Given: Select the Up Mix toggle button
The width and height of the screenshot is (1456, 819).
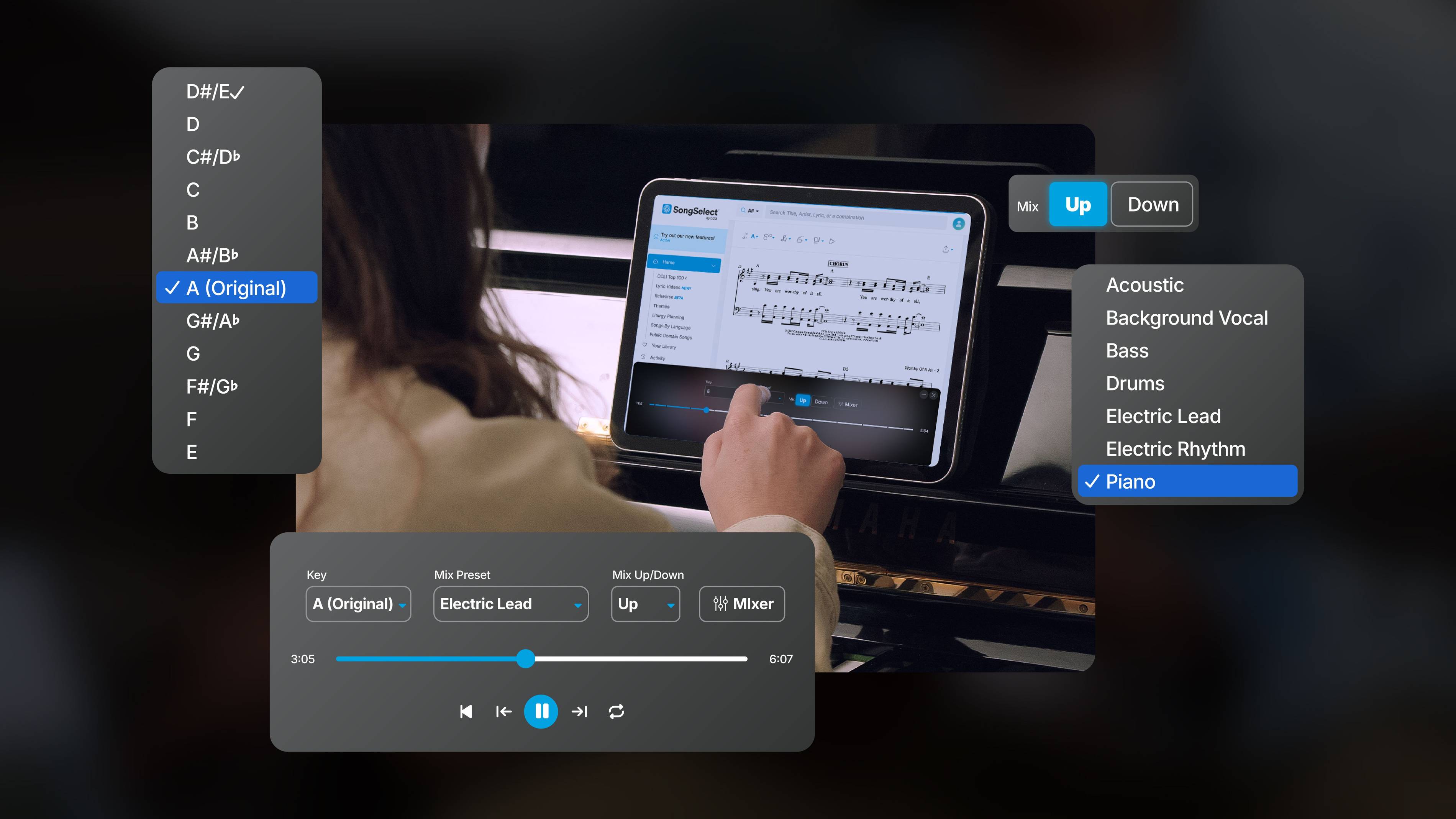Looking at the screenshot, I should [1077, 204].
